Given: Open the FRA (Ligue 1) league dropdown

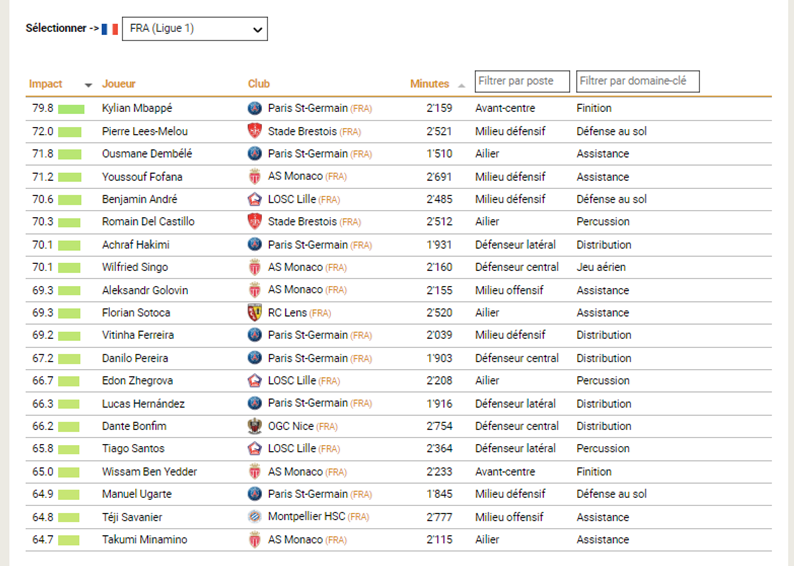Looking at the screenshot, I should 194,29.
